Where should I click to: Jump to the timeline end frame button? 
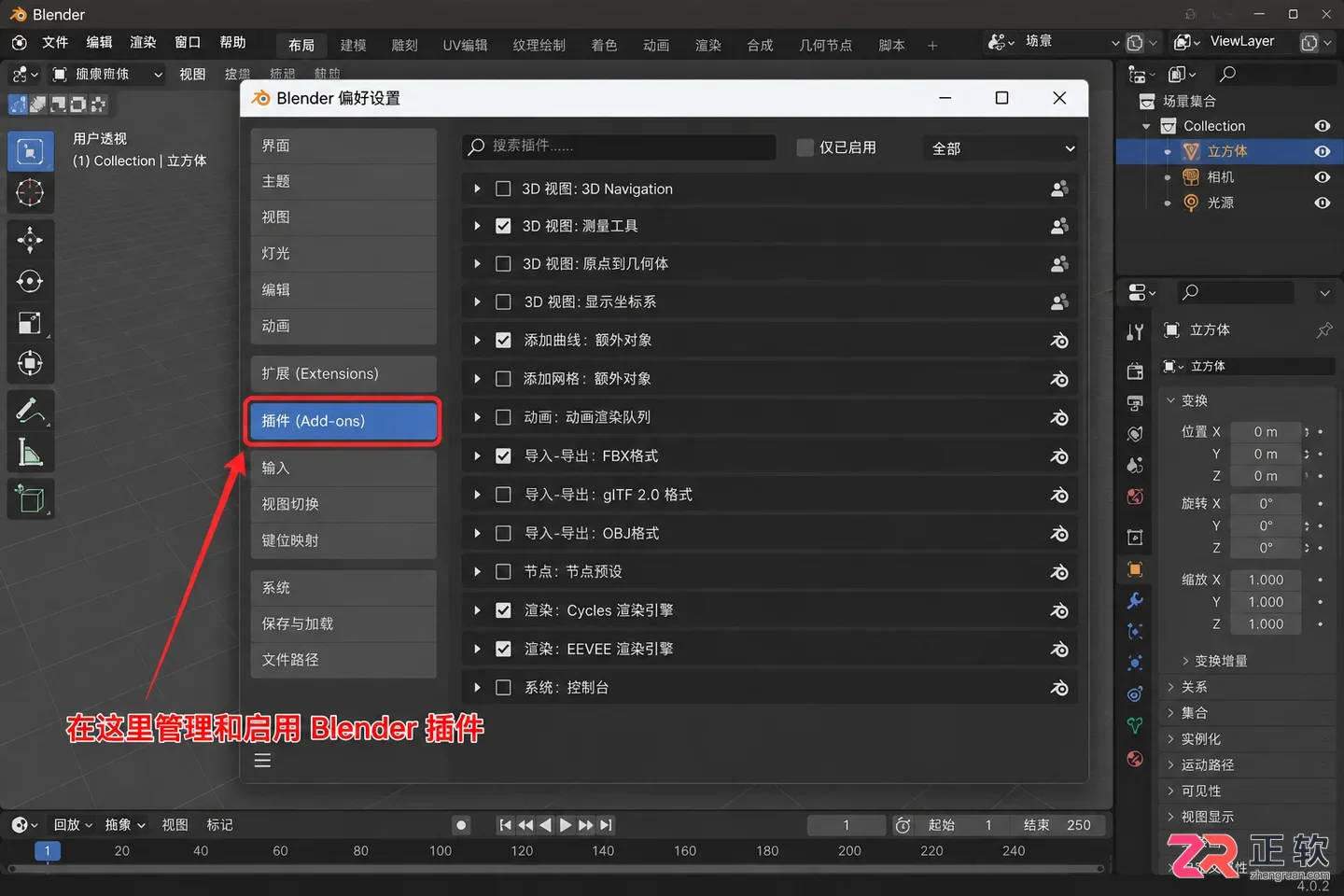pyautogui.click(x=607, y=825)
